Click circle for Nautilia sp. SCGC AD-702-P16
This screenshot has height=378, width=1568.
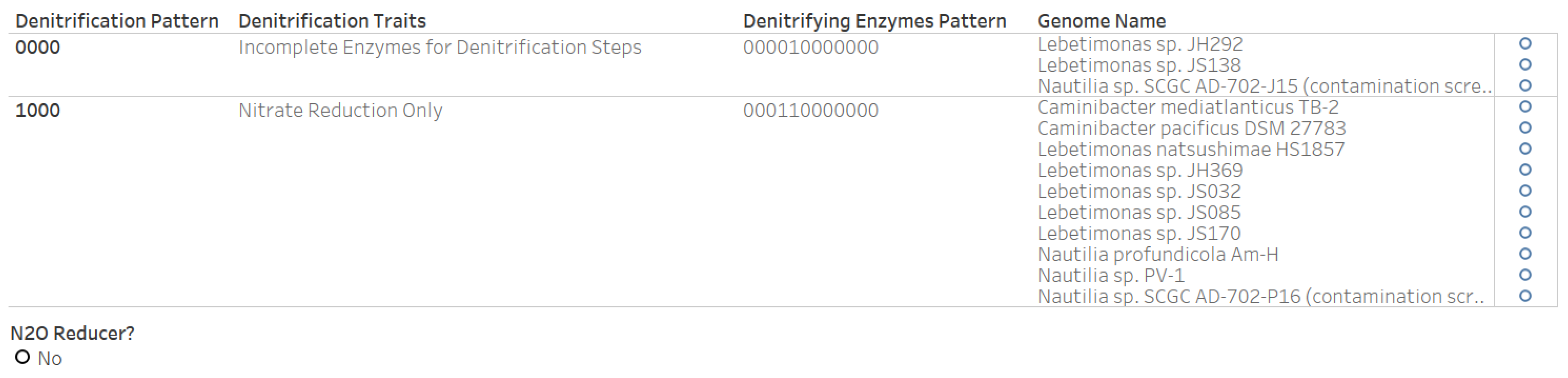coord(1525,296)
